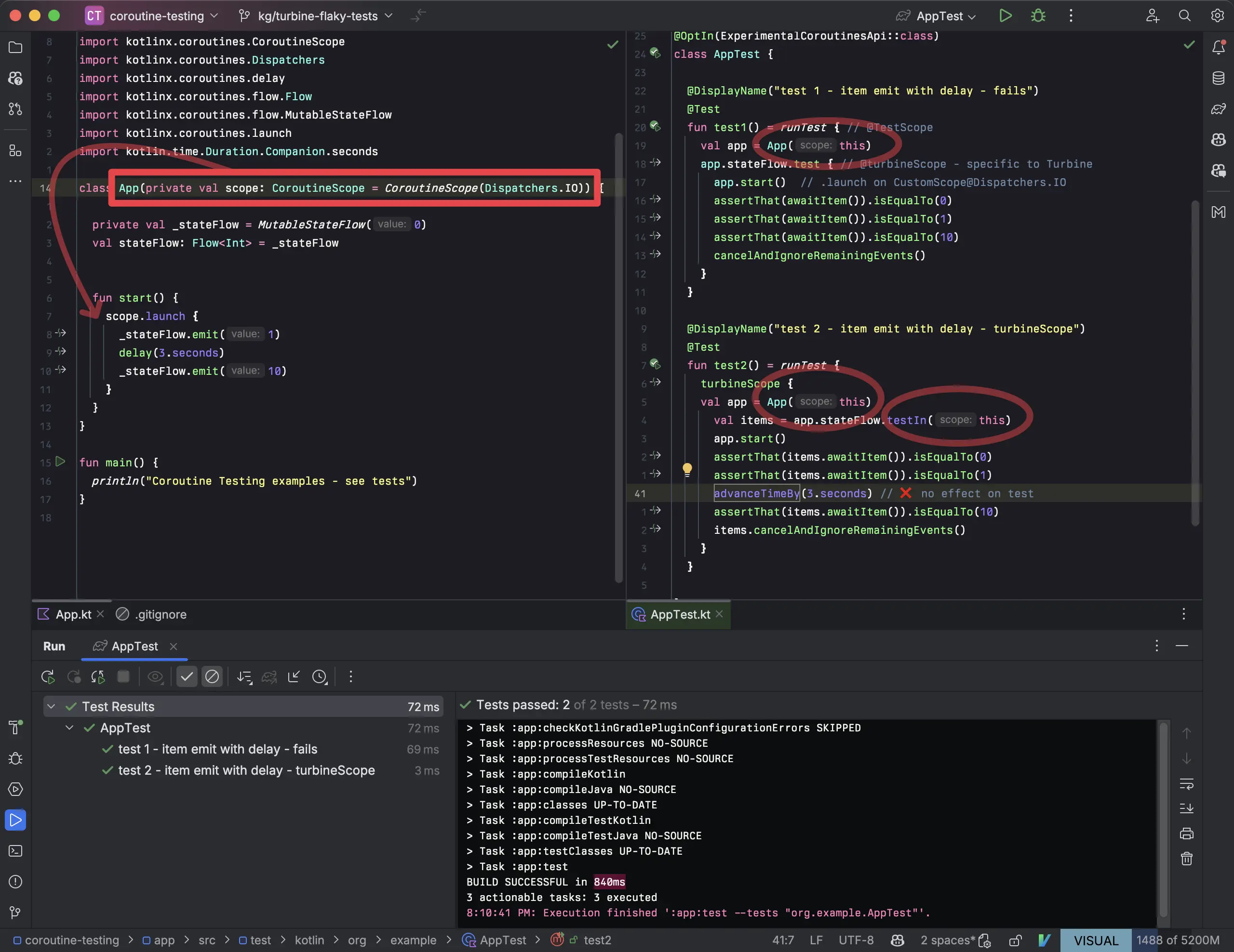Screen dimensions: 1234x952
Task: Click the UTF-8 encoding selector
Action: [x=856, y=940]
